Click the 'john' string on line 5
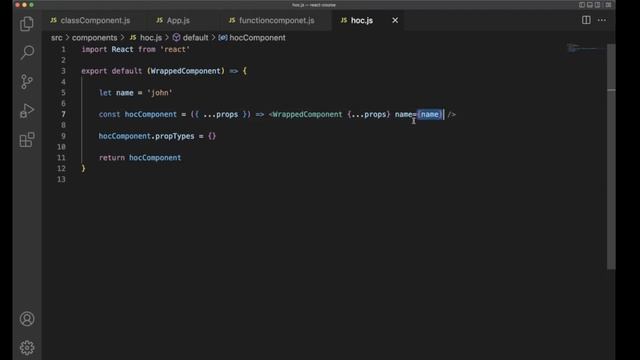 160,93
